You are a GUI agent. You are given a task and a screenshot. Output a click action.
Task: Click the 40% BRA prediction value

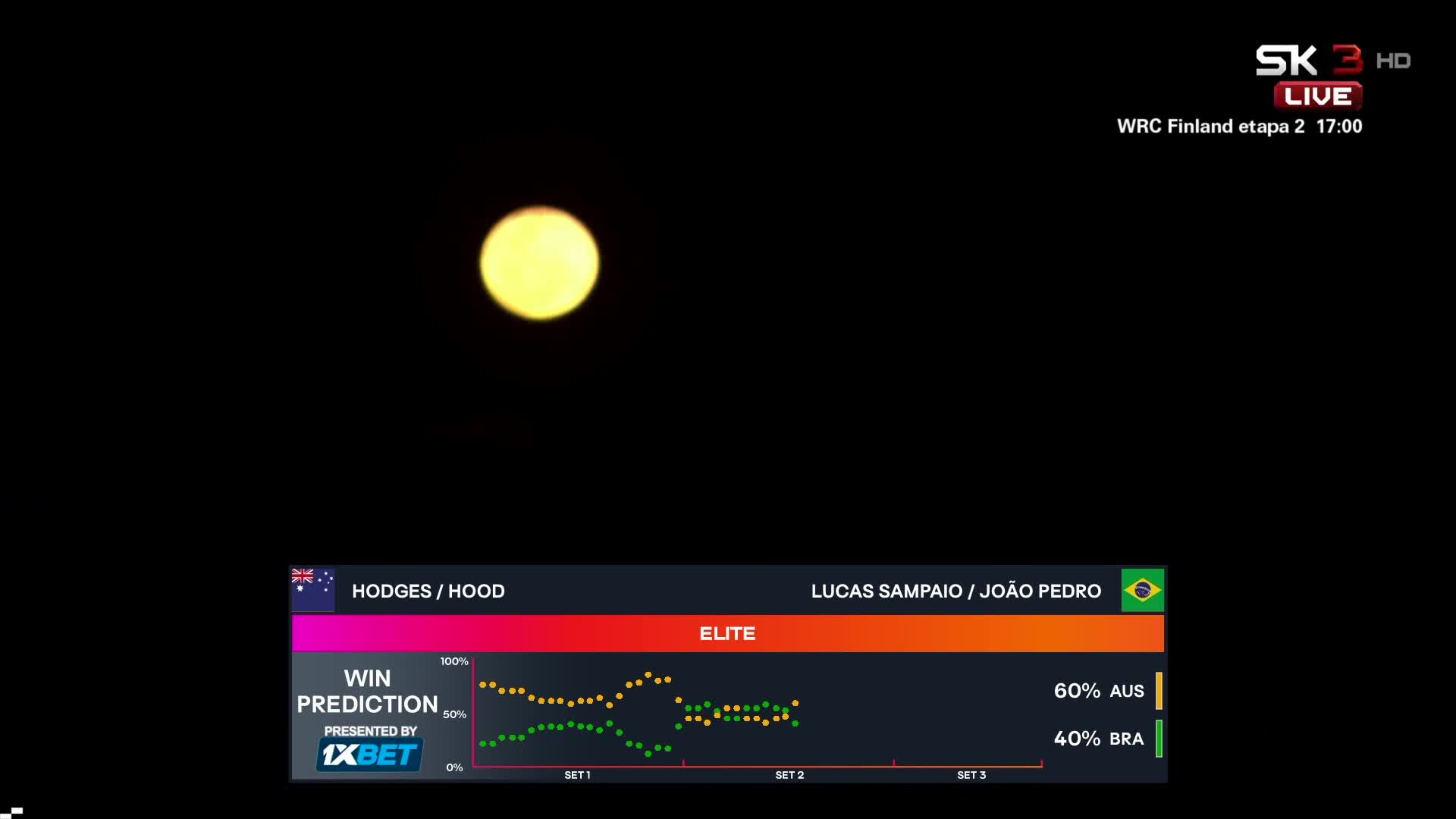[1099, 739]
